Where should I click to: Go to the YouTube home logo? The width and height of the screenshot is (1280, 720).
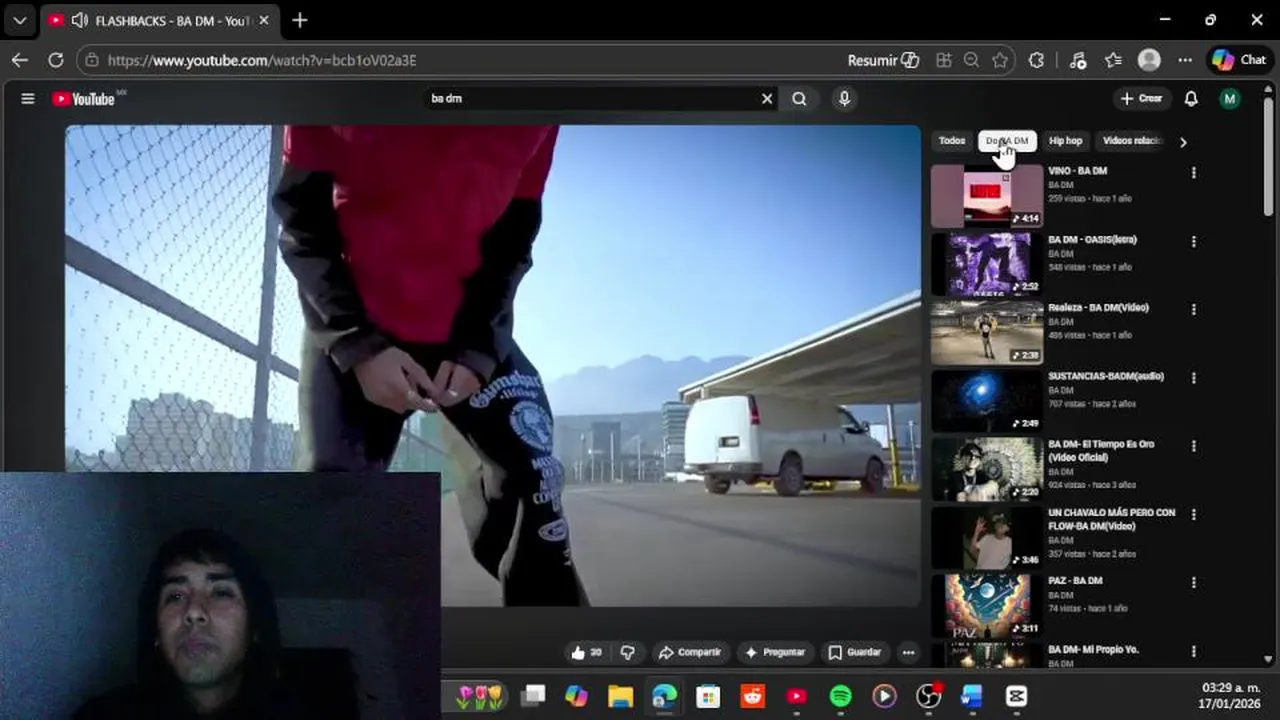84,99
